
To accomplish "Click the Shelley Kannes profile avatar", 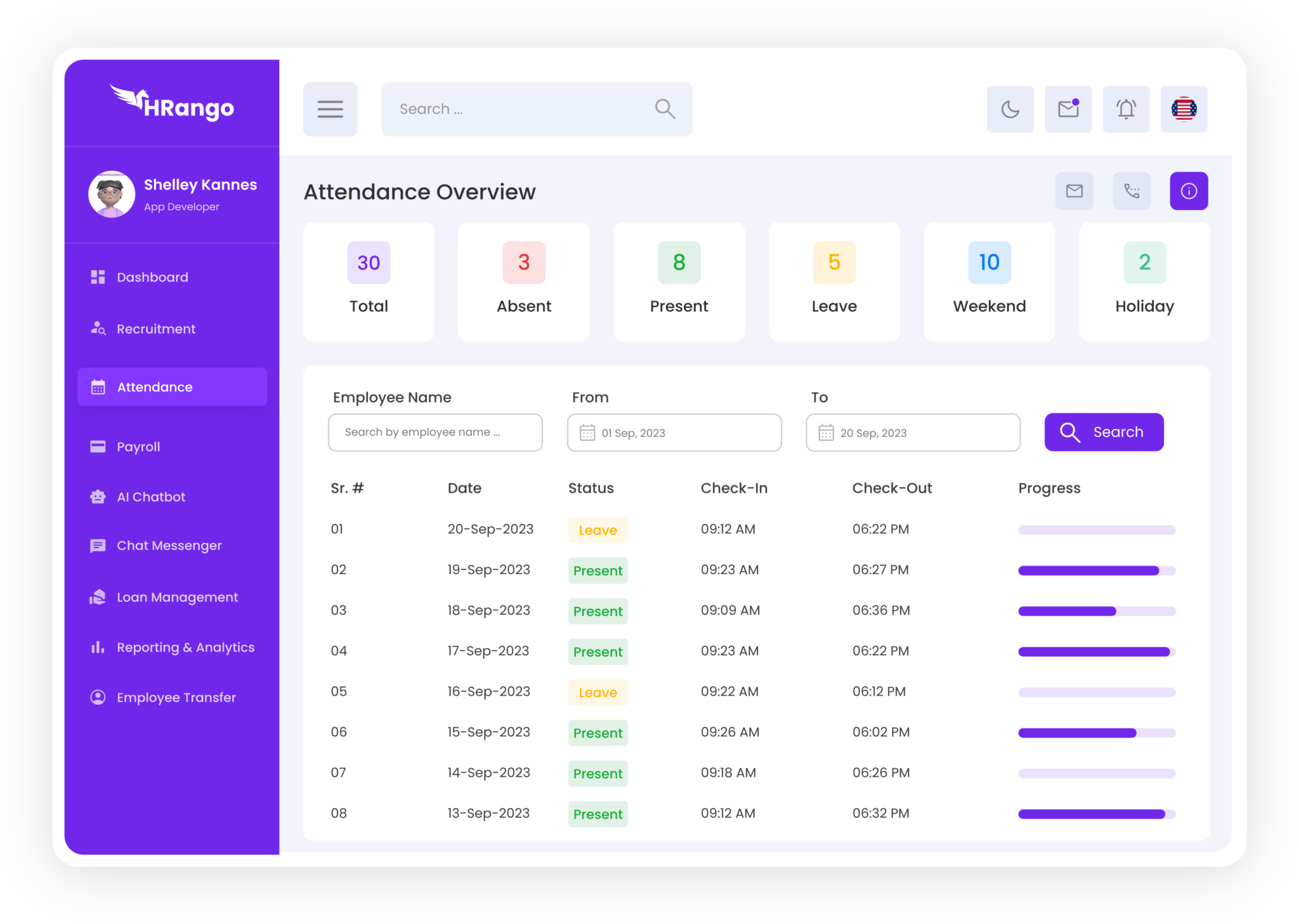I will pos(112,194).
